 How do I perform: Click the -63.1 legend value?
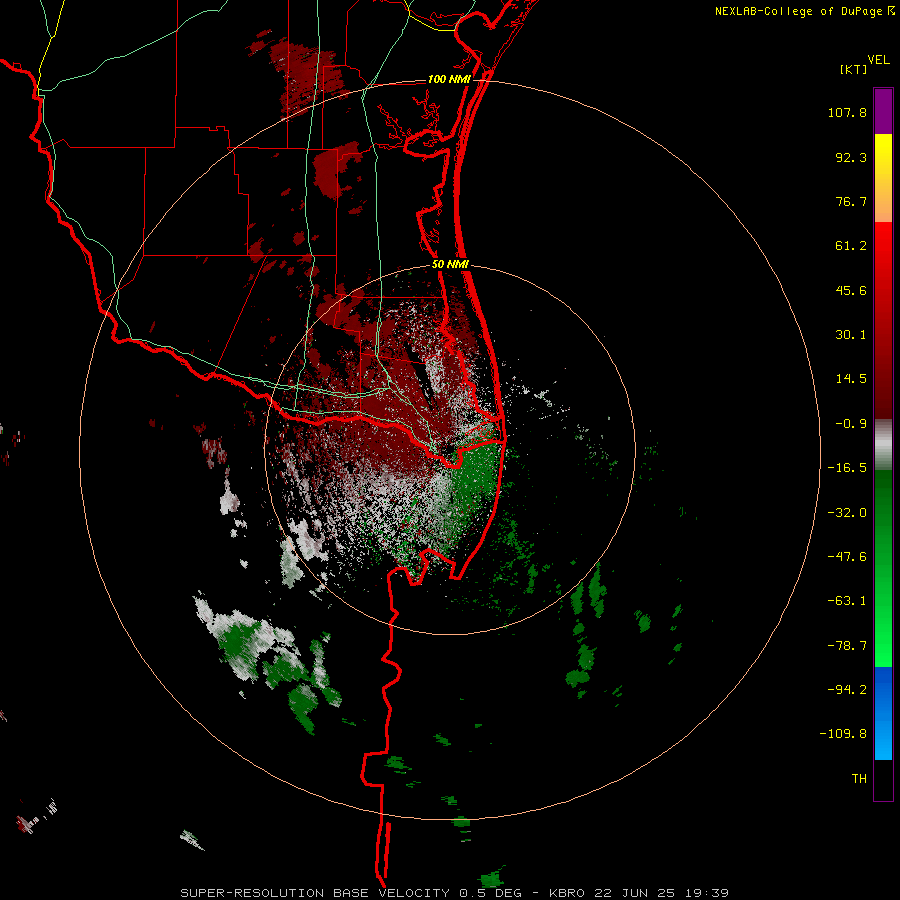(847, 601)
